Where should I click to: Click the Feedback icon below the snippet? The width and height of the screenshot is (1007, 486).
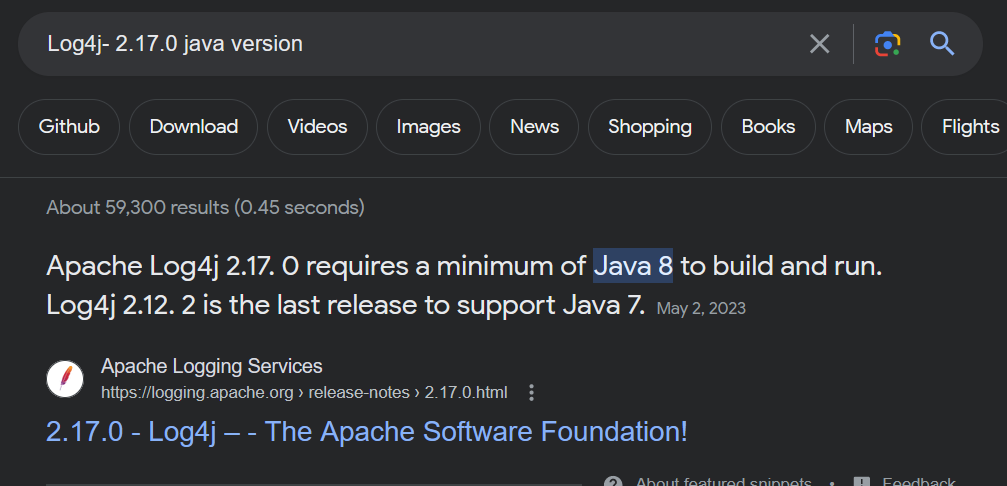[862, 481]
